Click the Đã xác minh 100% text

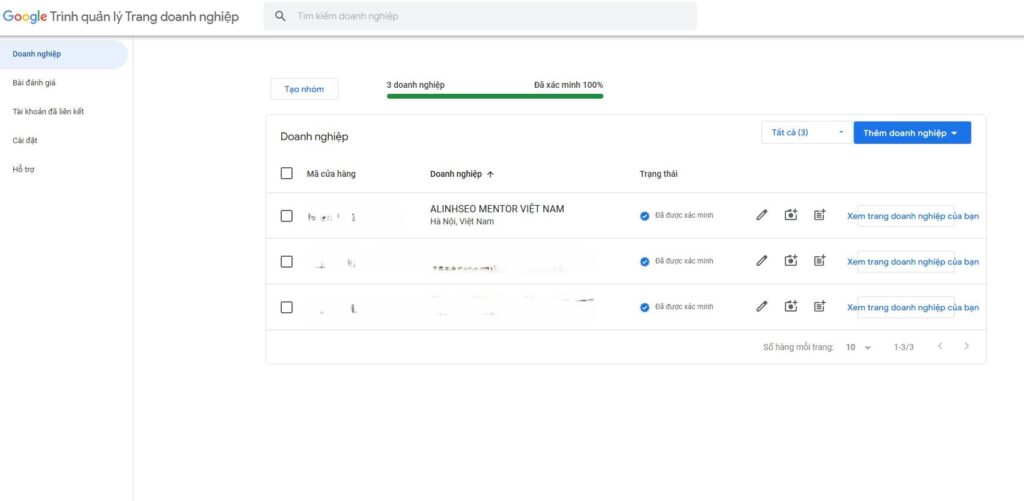(568, 85)
